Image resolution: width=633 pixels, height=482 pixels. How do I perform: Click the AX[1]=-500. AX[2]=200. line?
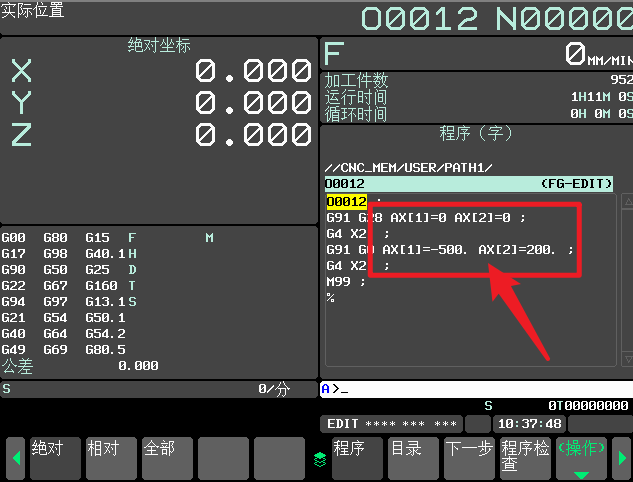(450, 249)
